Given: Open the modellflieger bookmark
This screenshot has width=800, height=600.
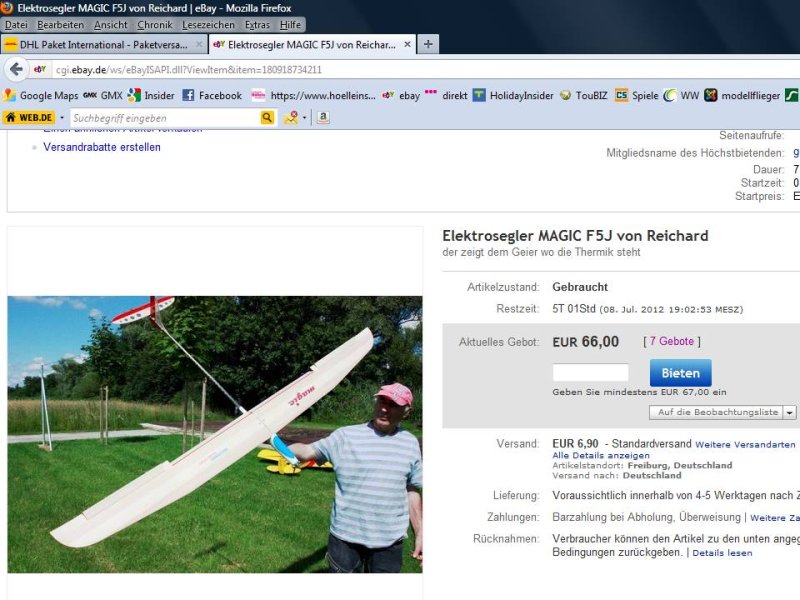Looking at the screenshot, I should (x=742, y=95).
